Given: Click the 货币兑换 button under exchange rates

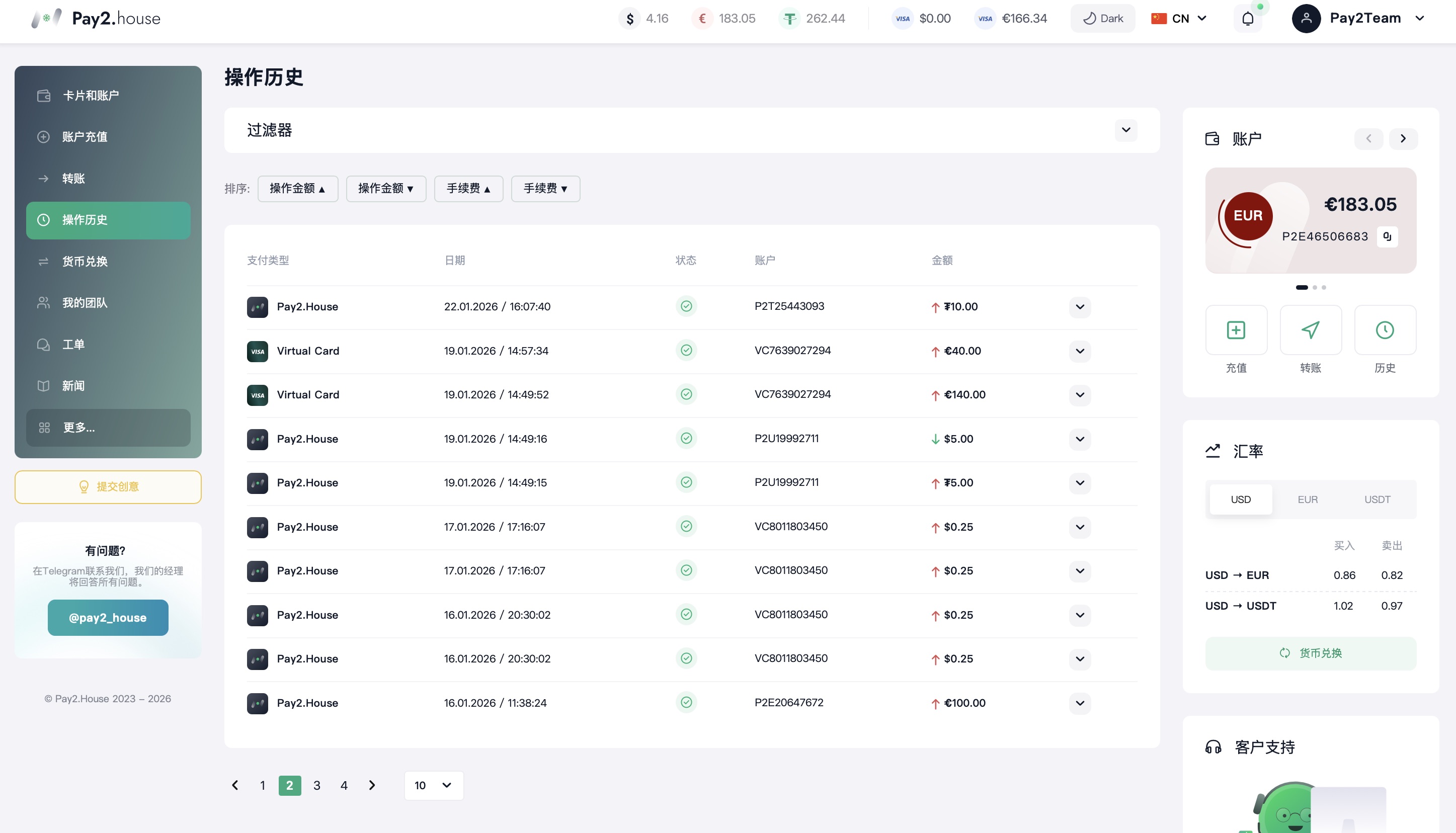Looking at the screenshot, I should tap(1310, 653).
